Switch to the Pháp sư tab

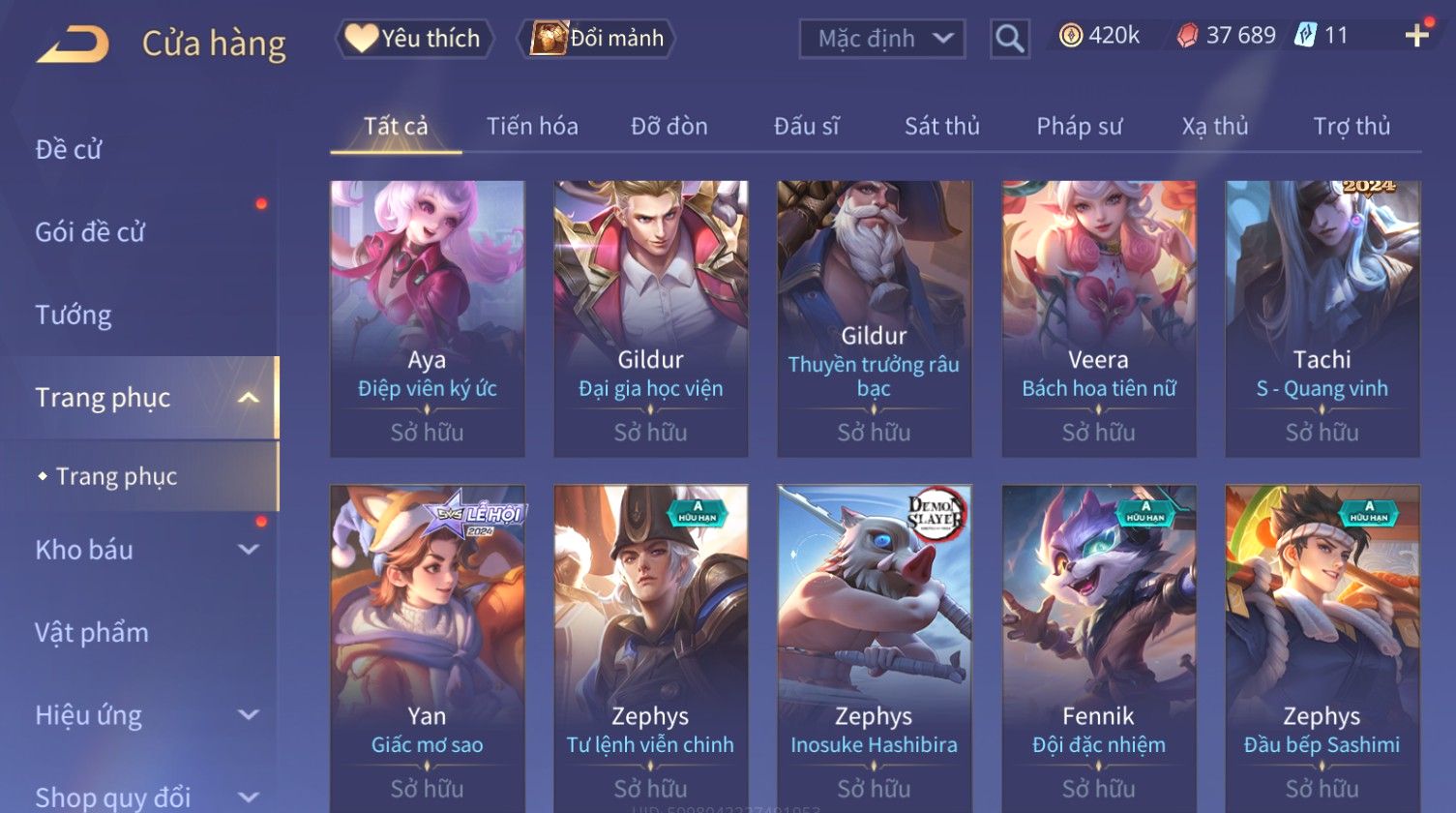coord(1079,126)
